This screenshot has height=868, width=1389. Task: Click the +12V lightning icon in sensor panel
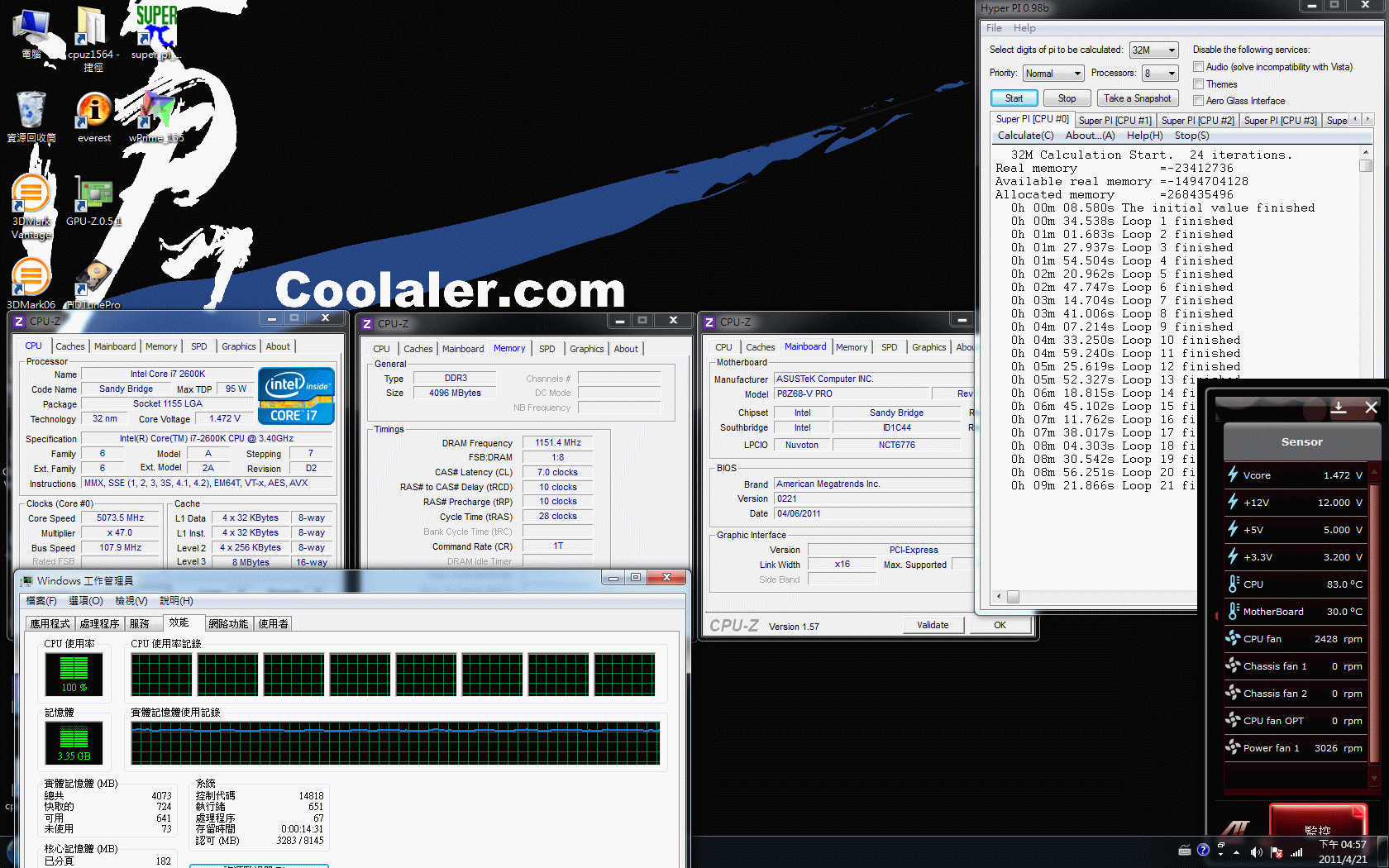click(1233, 502)
